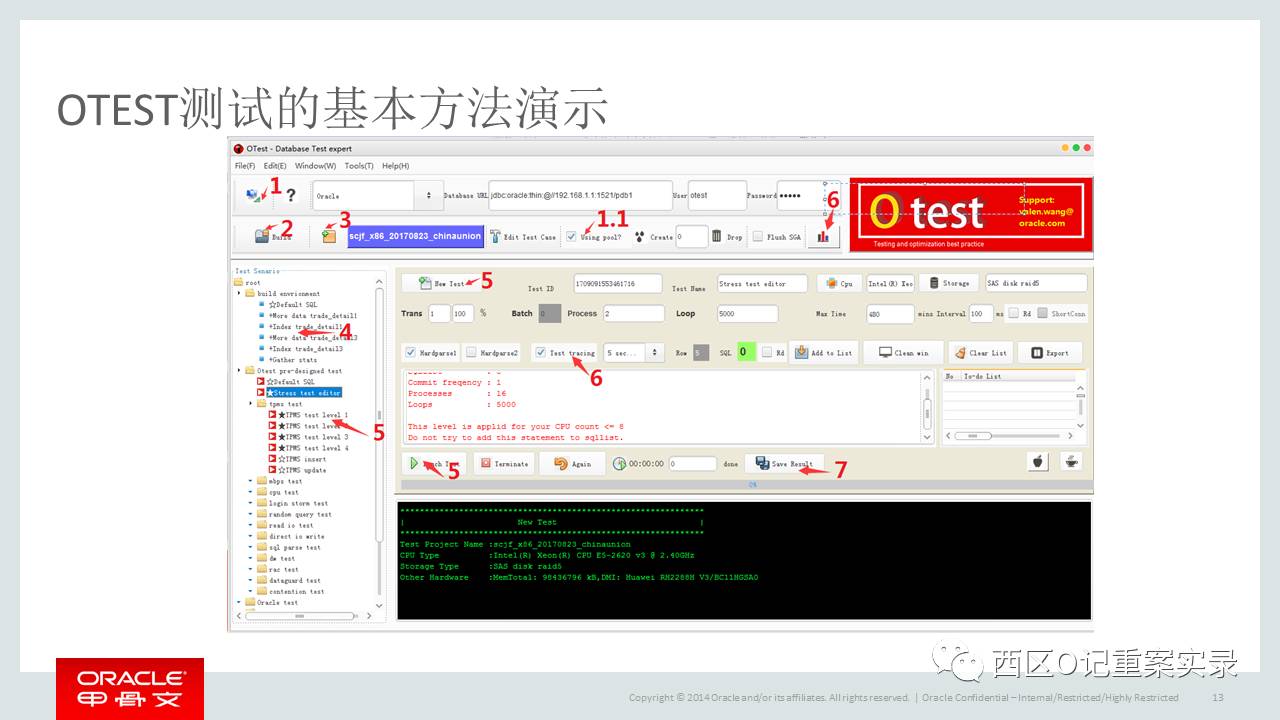Open the Tools(T) menu
Image resolution: width=1280 pixels, height=720 pixels.
[359, 166]
